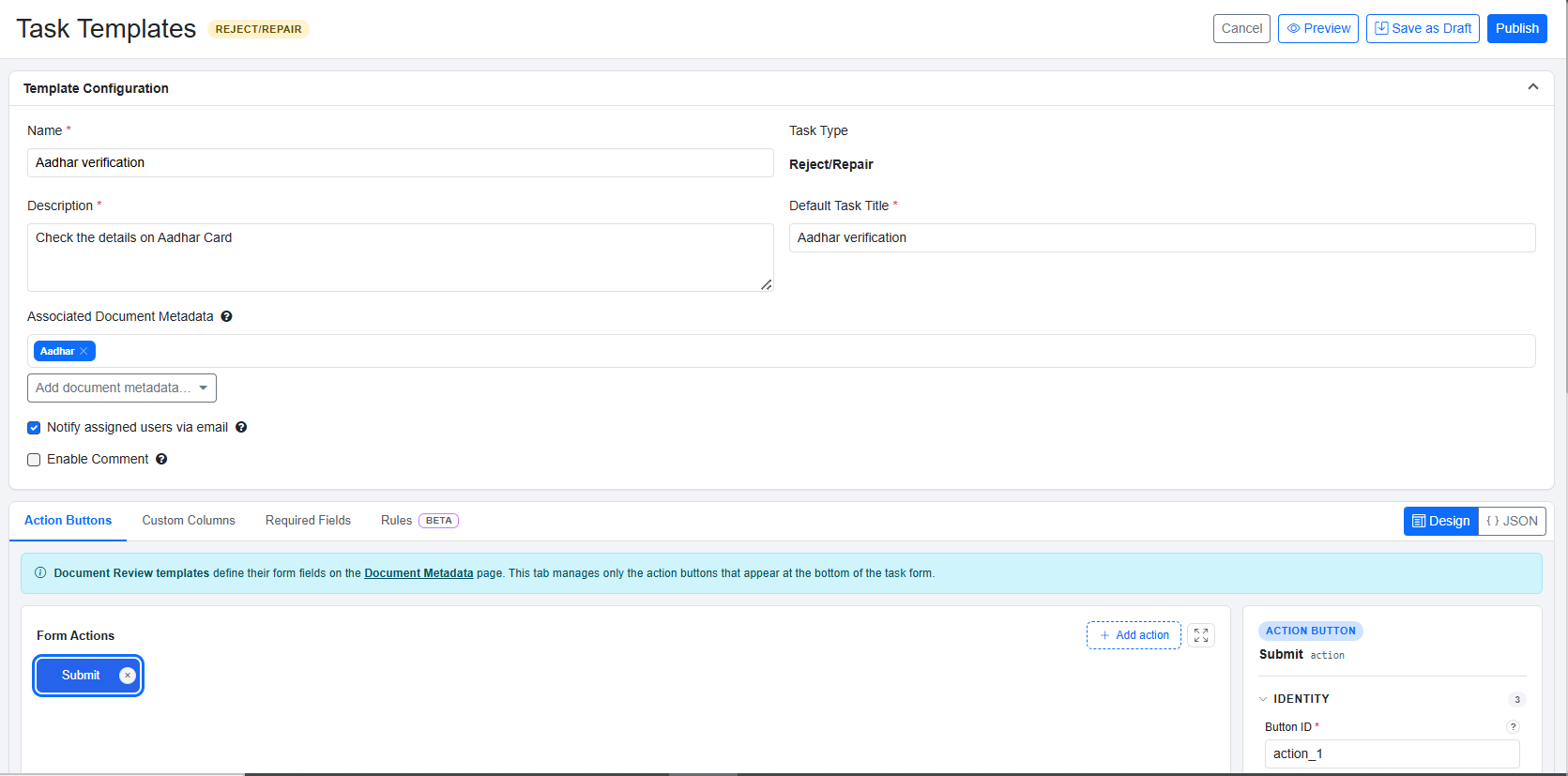The width and height of the screenshot is (1568, 776).
Task: Edit the Default Task Title field
Action: (x=1163, y=237)
